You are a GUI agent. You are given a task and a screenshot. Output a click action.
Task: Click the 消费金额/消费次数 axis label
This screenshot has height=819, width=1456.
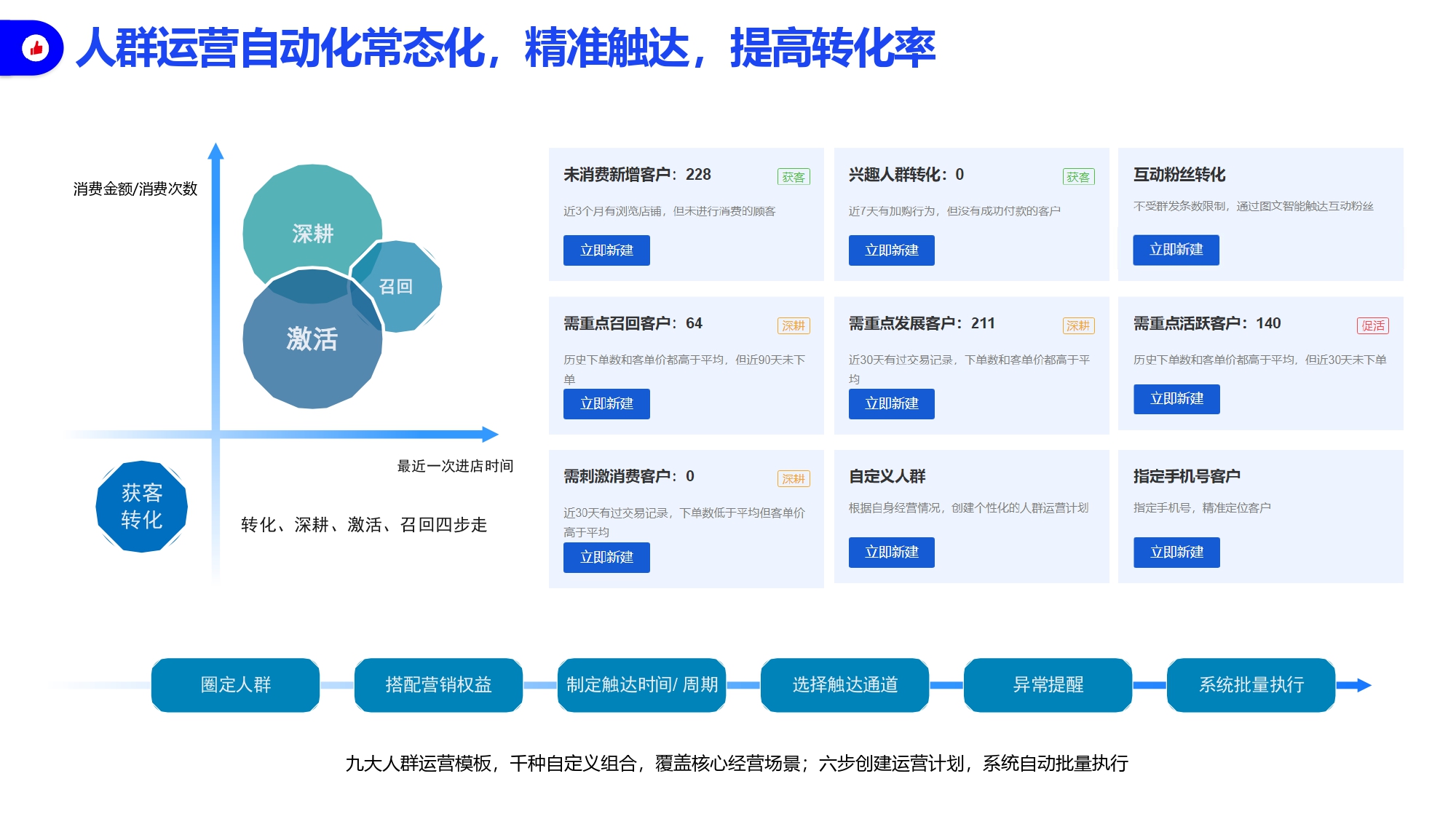(135, 189)
